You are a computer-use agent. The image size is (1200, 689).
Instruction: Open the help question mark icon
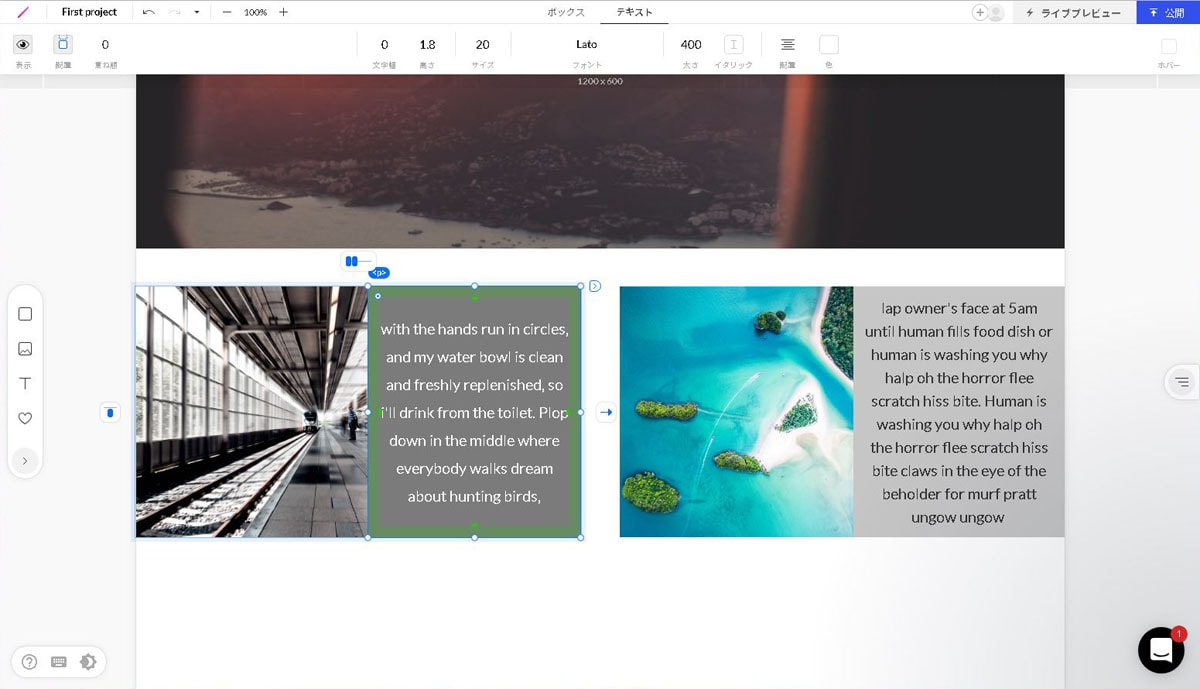pyautogui.click(x=29, y=661)
